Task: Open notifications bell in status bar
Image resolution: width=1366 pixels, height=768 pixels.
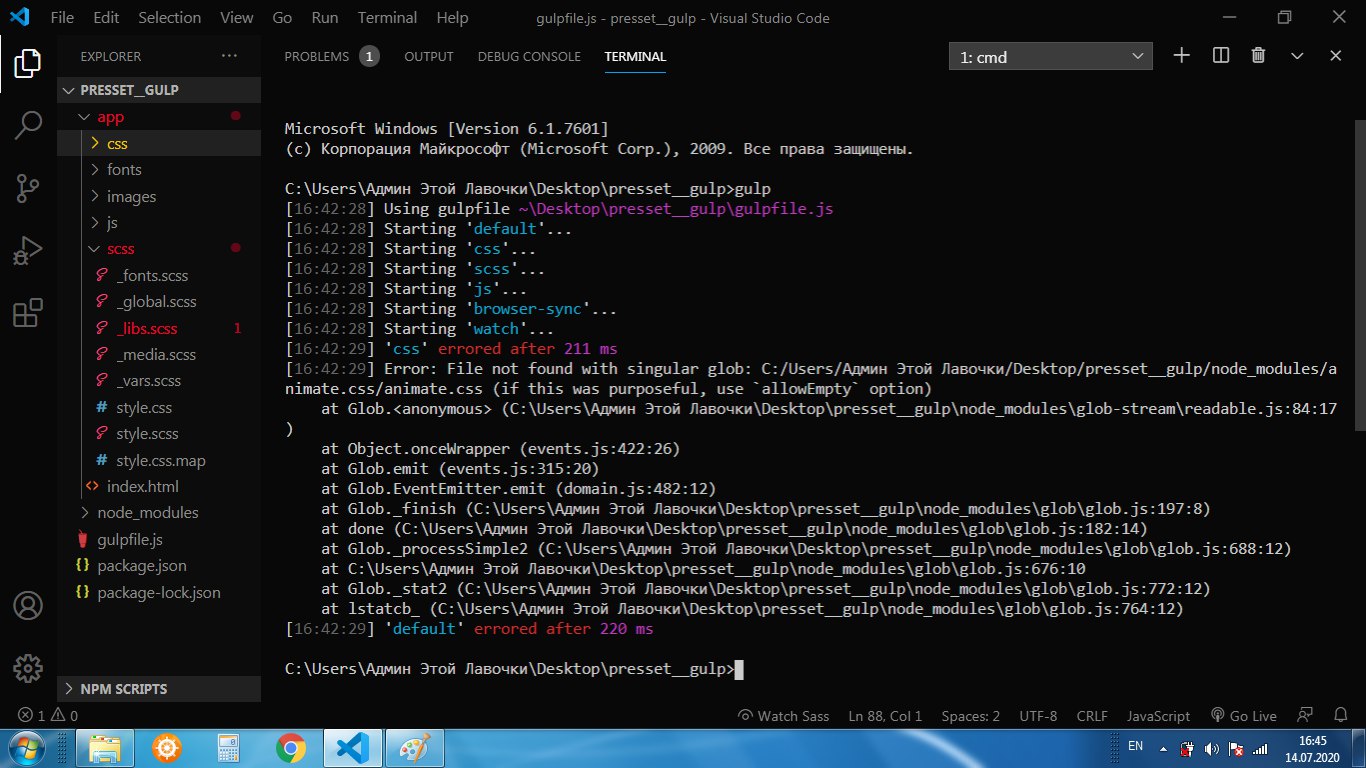Action: (x=1339, y=716)
